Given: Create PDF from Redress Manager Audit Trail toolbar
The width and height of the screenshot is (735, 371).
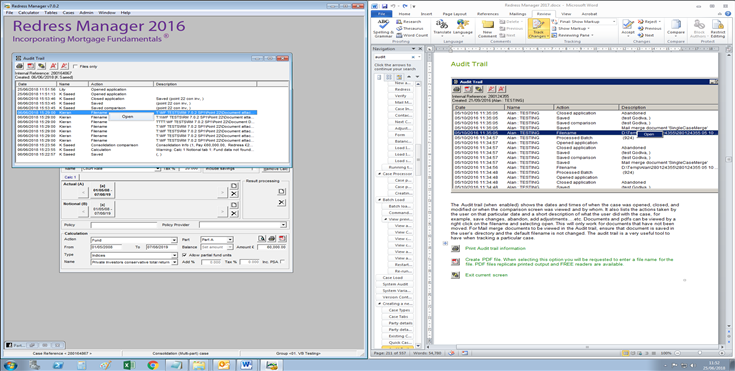Looking at the screenshot, I should (x=30, y=66).
